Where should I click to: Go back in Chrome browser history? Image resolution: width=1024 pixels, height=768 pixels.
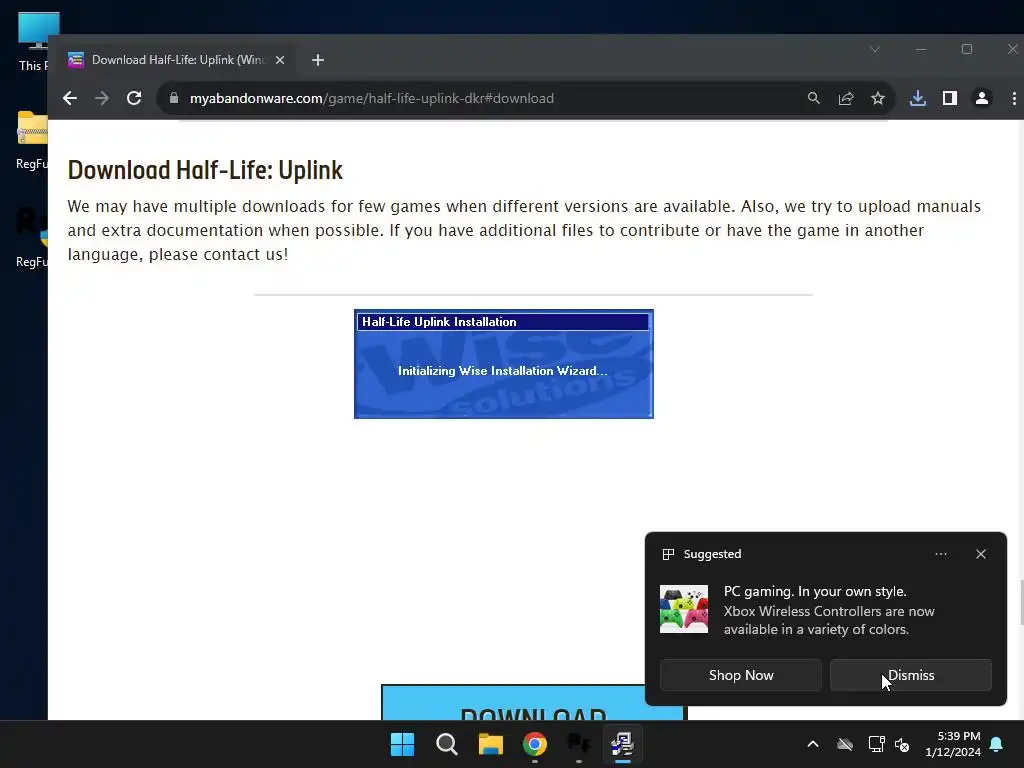point(70,98)
